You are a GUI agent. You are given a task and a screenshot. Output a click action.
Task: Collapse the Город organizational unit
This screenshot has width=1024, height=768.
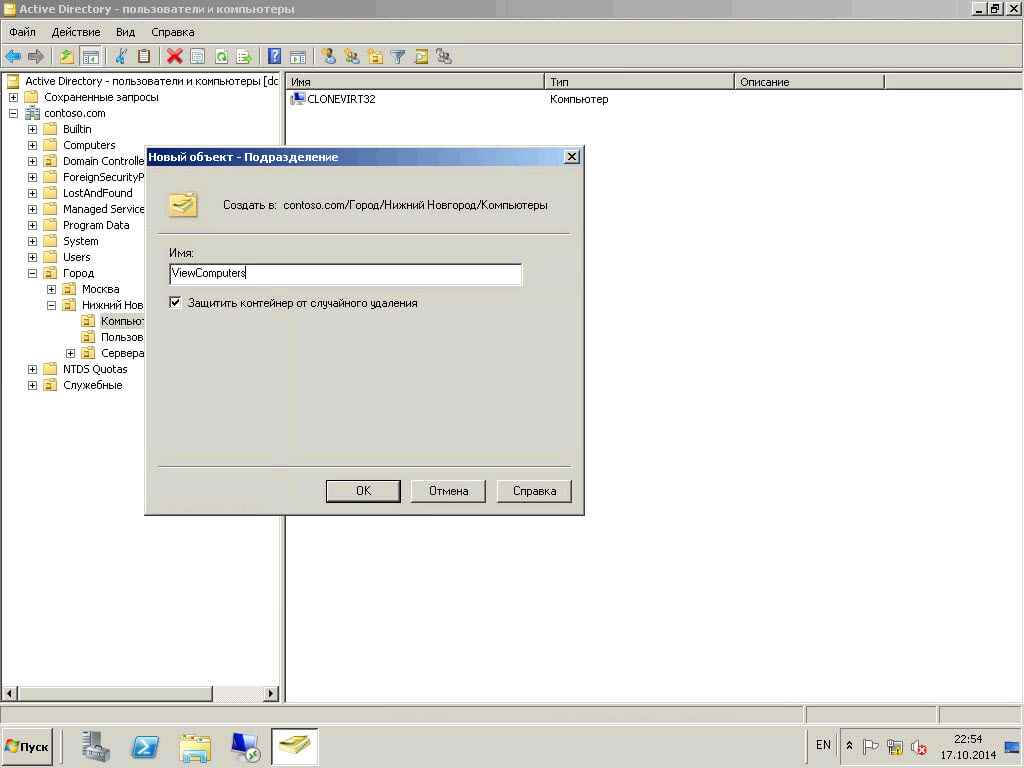pyautogui.click(x=32, y=273)
